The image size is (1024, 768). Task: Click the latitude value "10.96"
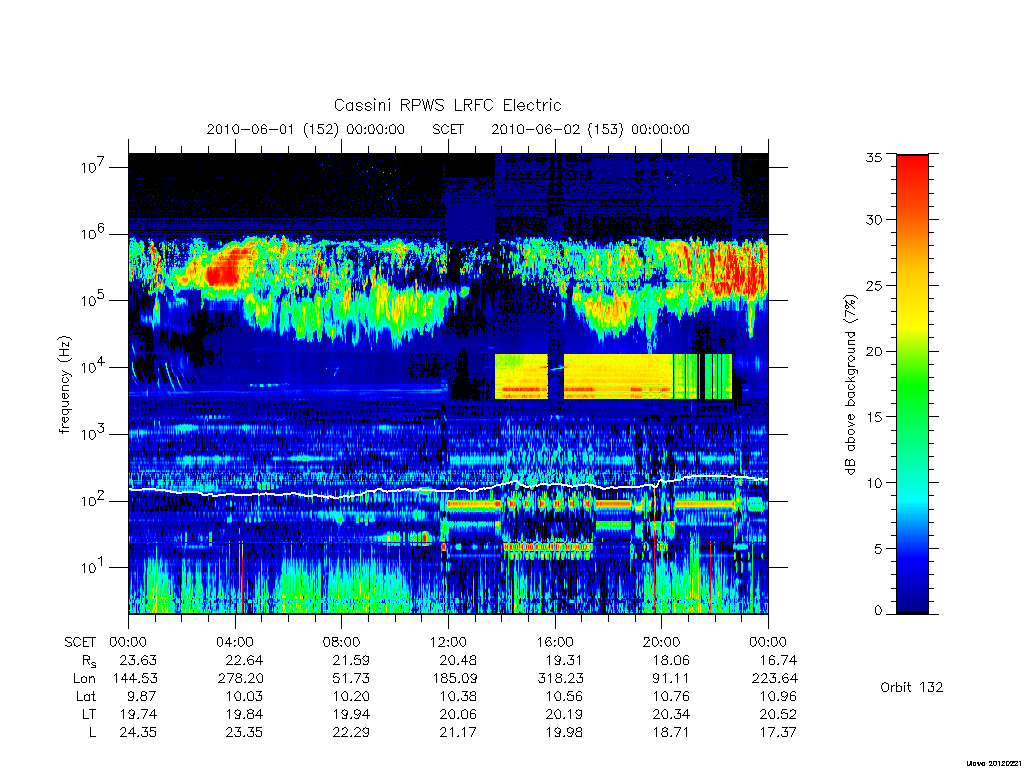coord(778,696)
